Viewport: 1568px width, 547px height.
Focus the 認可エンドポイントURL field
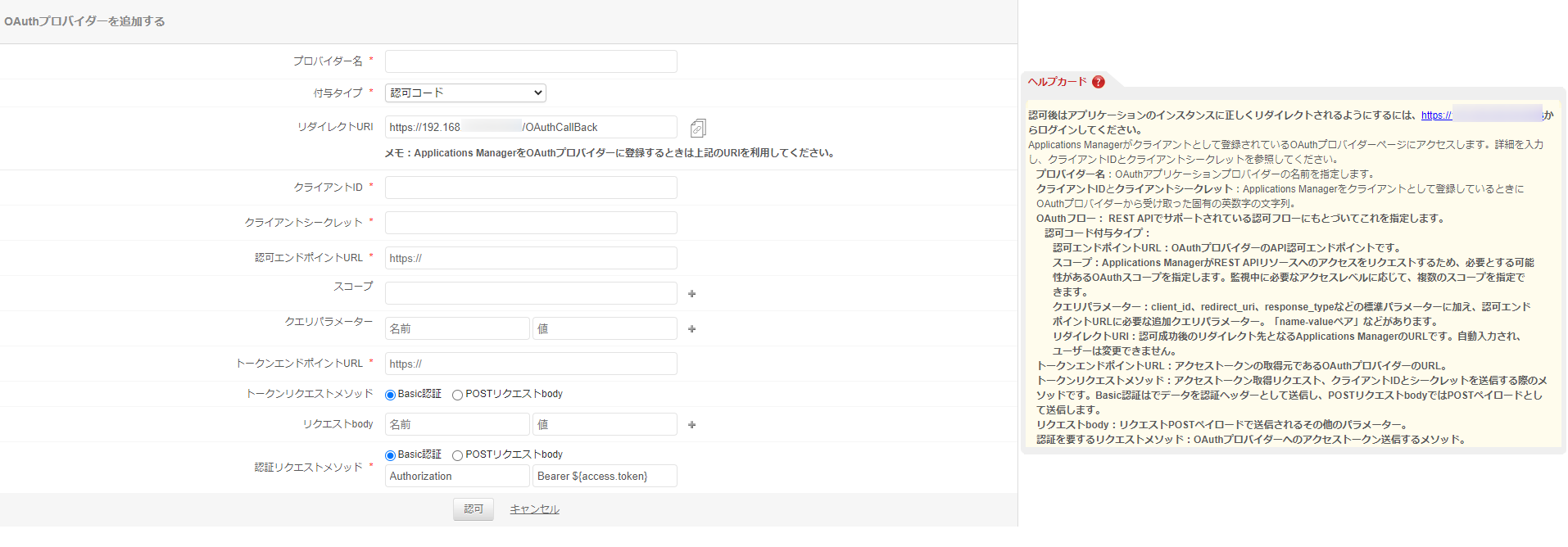click(x=531, y=258)
